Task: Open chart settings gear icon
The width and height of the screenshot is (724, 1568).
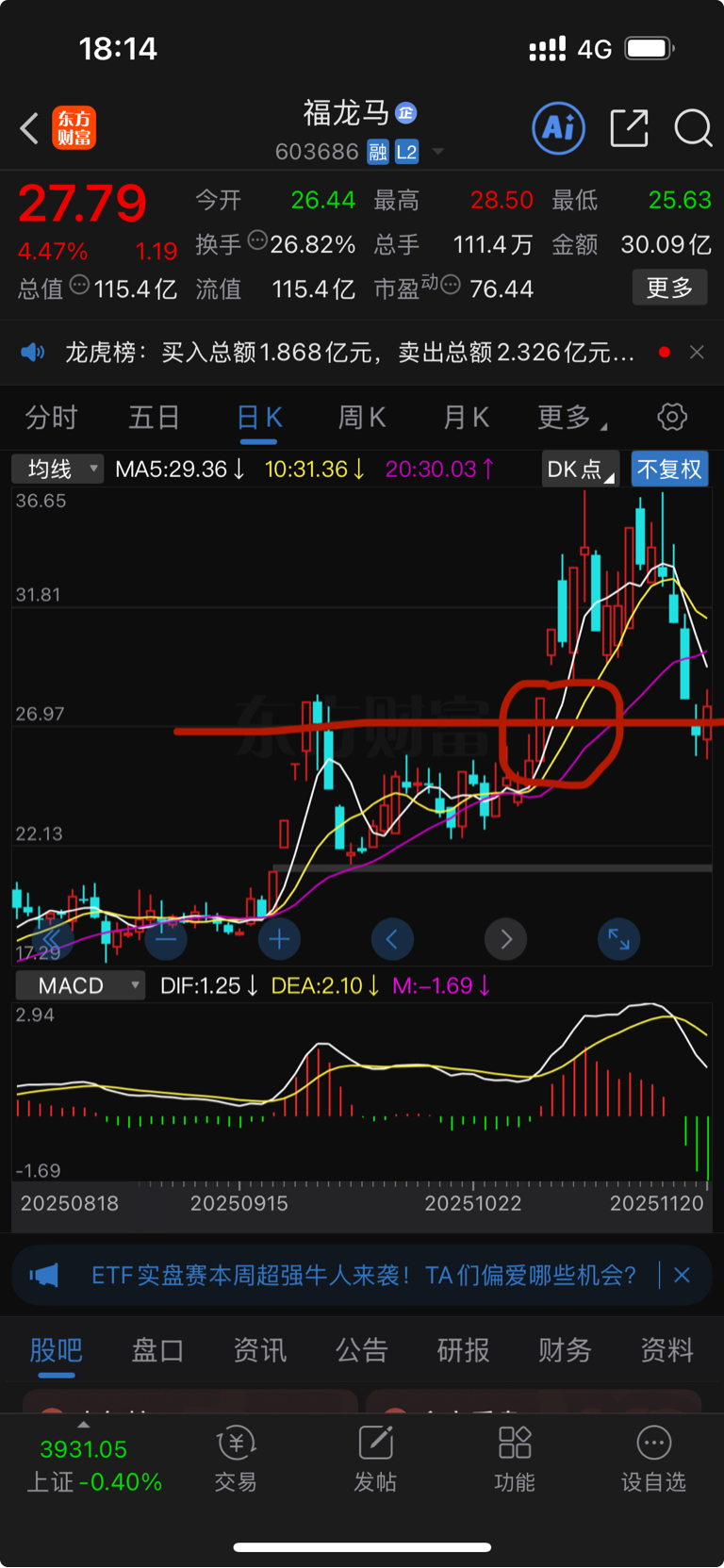Action: [x=672, y=417]
